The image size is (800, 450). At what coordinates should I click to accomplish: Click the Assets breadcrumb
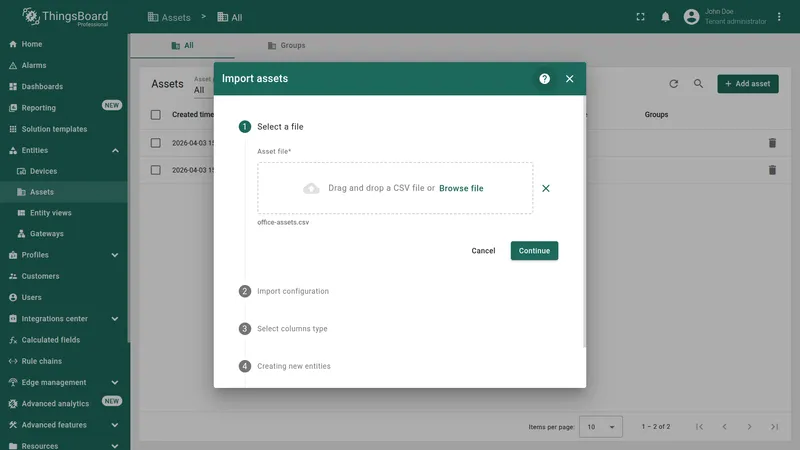coord(169,17)
